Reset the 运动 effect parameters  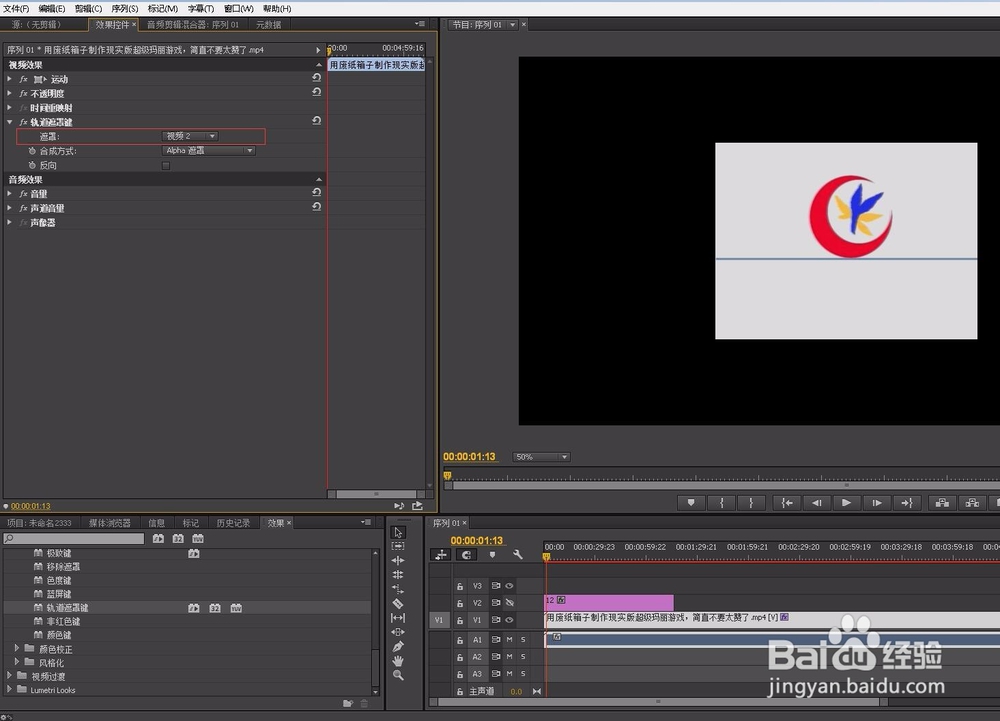tap(316, 78)
